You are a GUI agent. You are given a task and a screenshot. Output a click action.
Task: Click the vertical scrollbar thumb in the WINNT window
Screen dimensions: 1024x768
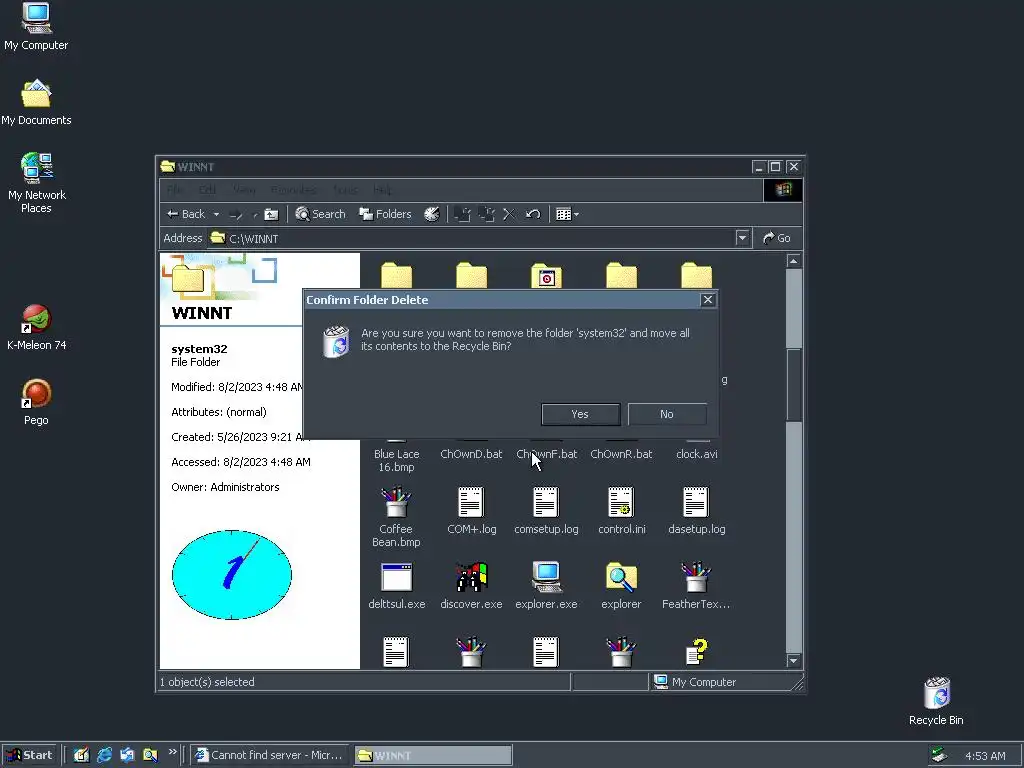click(x=793, y=385)
